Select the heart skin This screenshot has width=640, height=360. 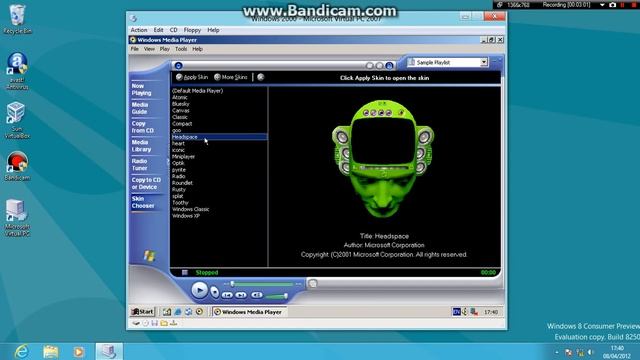coord(178,143)
